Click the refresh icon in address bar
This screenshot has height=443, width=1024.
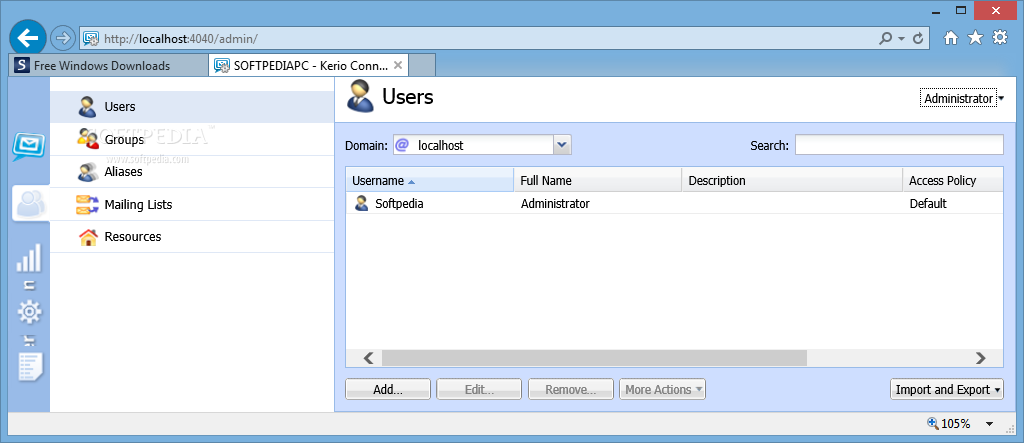(918, 39)
